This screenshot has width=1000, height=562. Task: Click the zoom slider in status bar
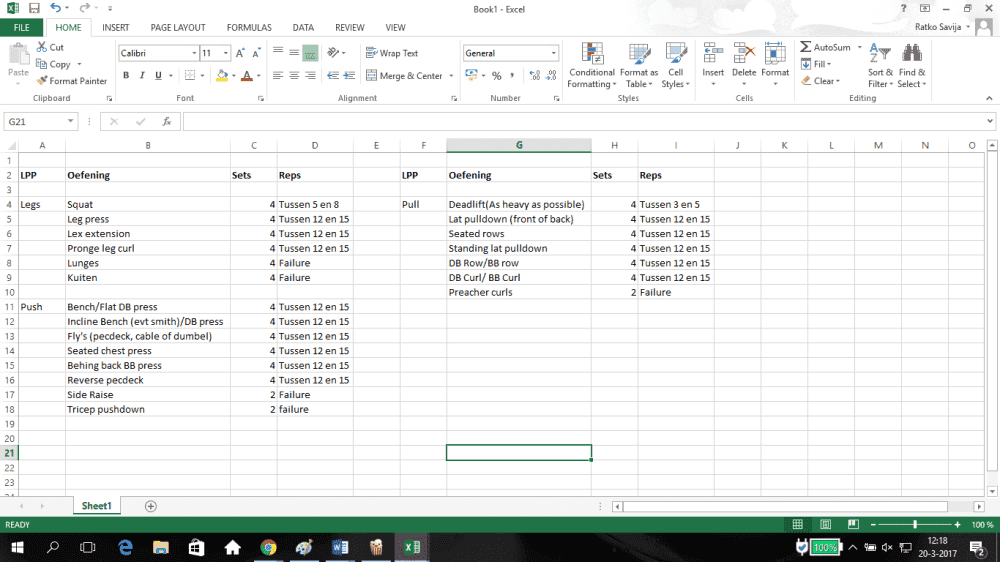click(914, 524)
